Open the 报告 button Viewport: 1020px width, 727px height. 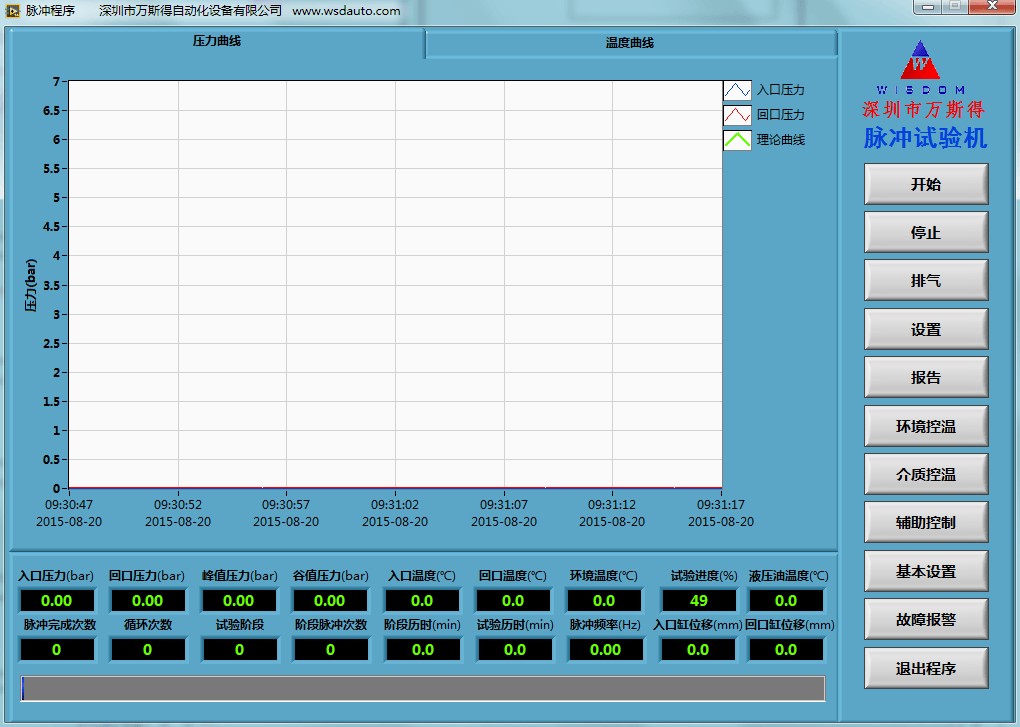[926, 378]
